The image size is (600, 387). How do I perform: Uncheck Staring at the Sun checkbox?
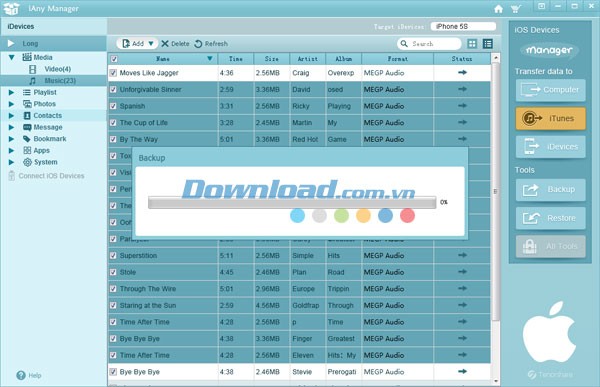[x=113, y=305]
